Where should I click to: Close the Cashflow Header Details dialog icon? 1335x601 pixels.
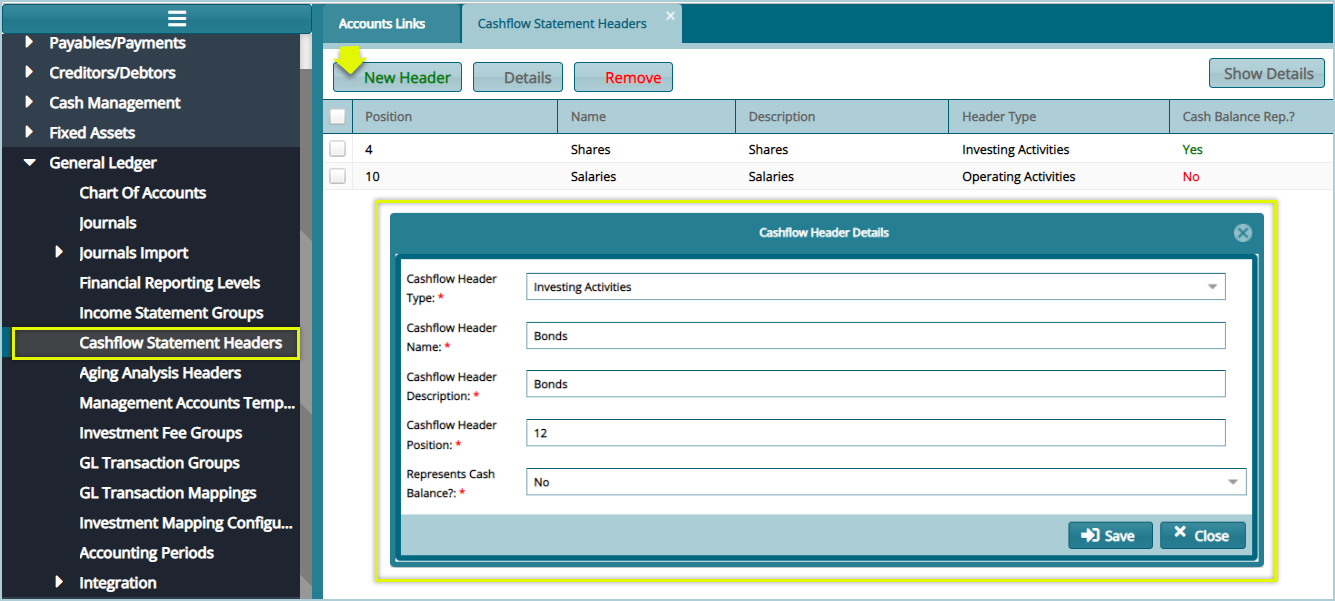(1242, 233)
